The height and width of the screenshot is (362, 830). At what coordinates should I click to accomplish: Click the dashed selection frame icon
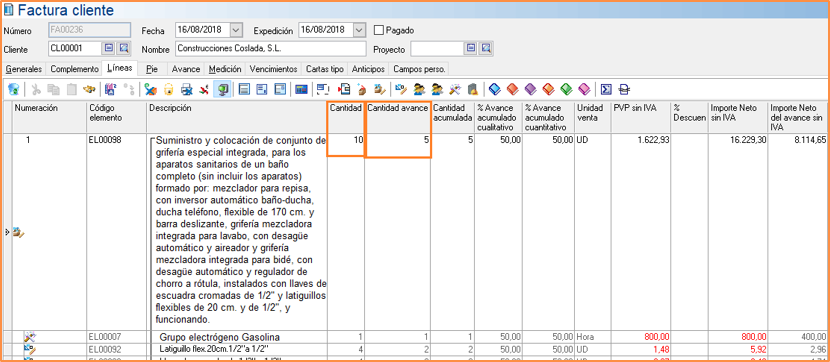click(322, 89)
